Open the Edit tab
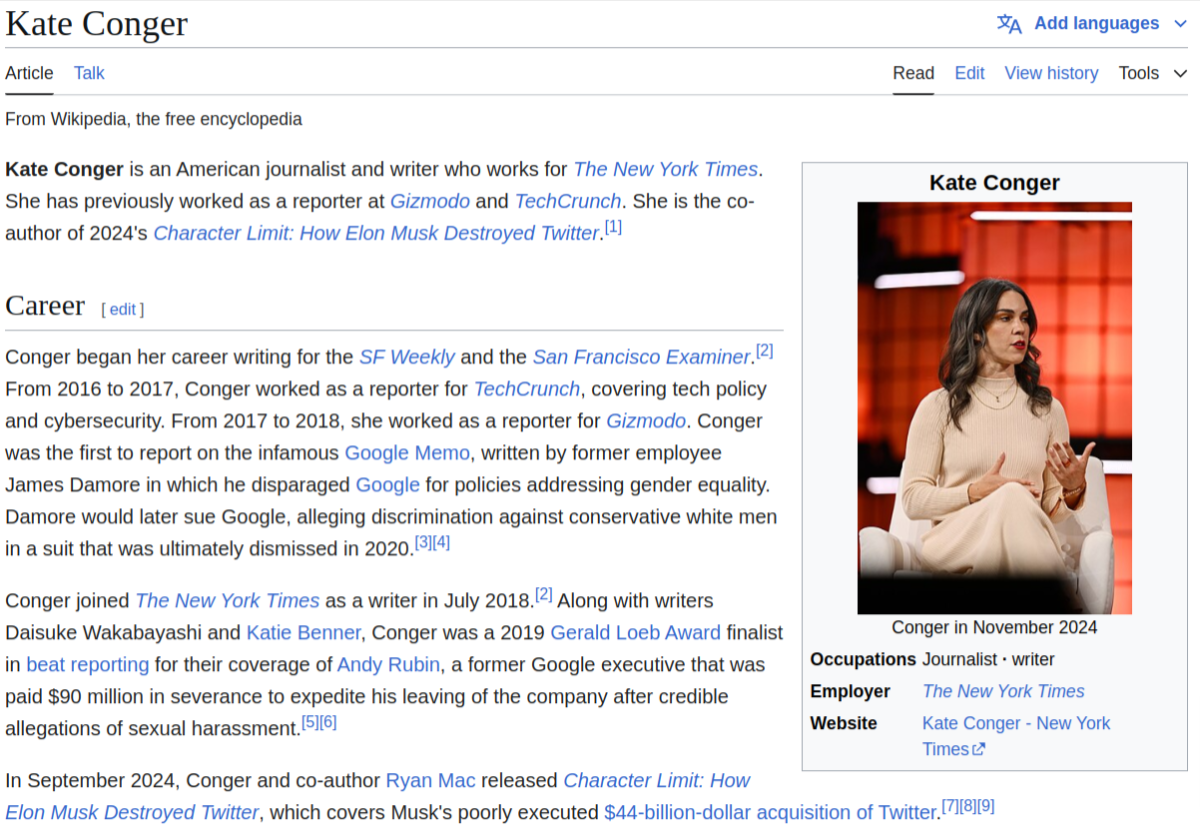1200x840 pixels. tap(969, 73)
